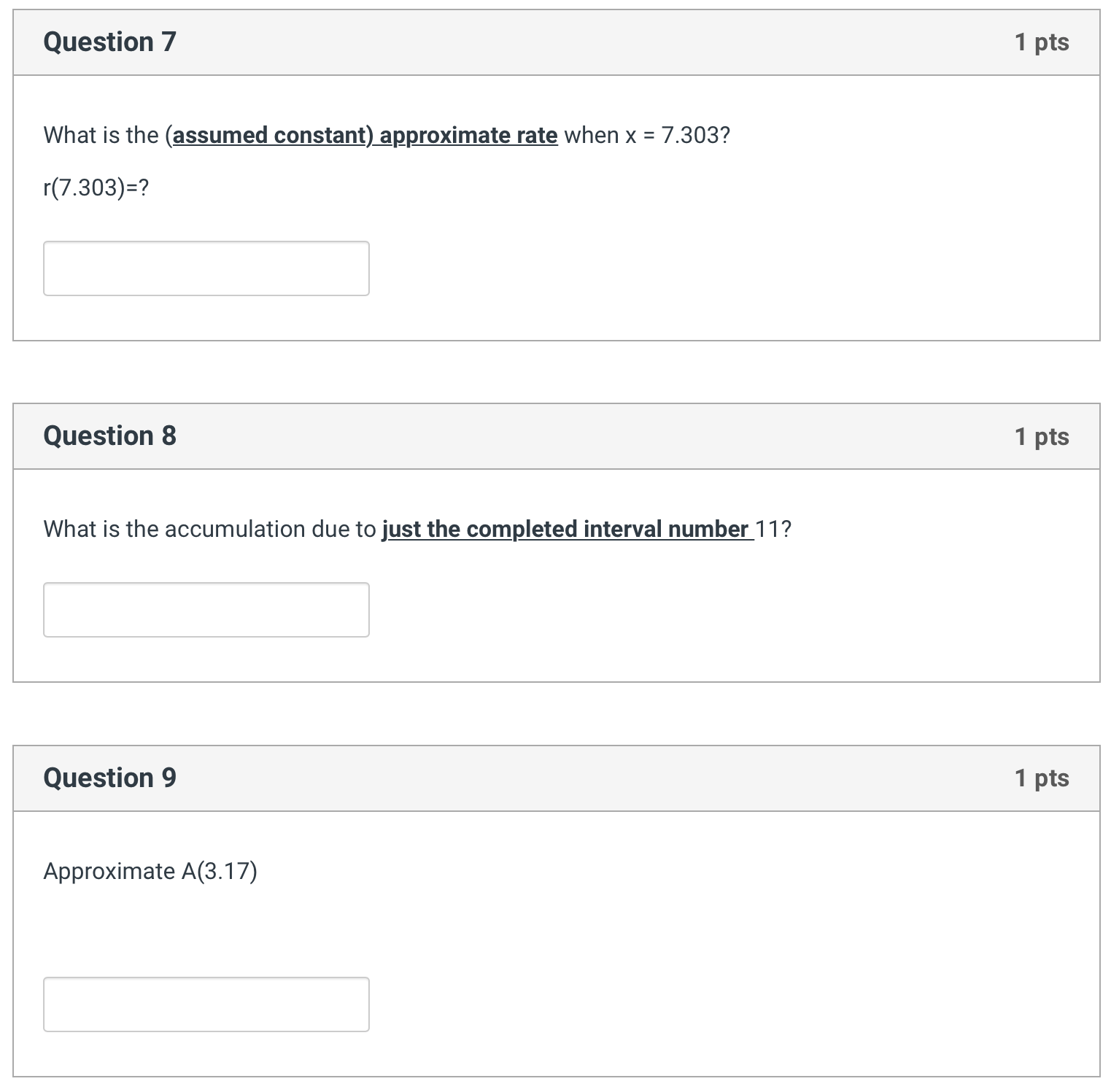The width and height of the screenshot is (1111, 1092).
Task: Click the "Question 8" heading
Action: [x=109, y=436]
